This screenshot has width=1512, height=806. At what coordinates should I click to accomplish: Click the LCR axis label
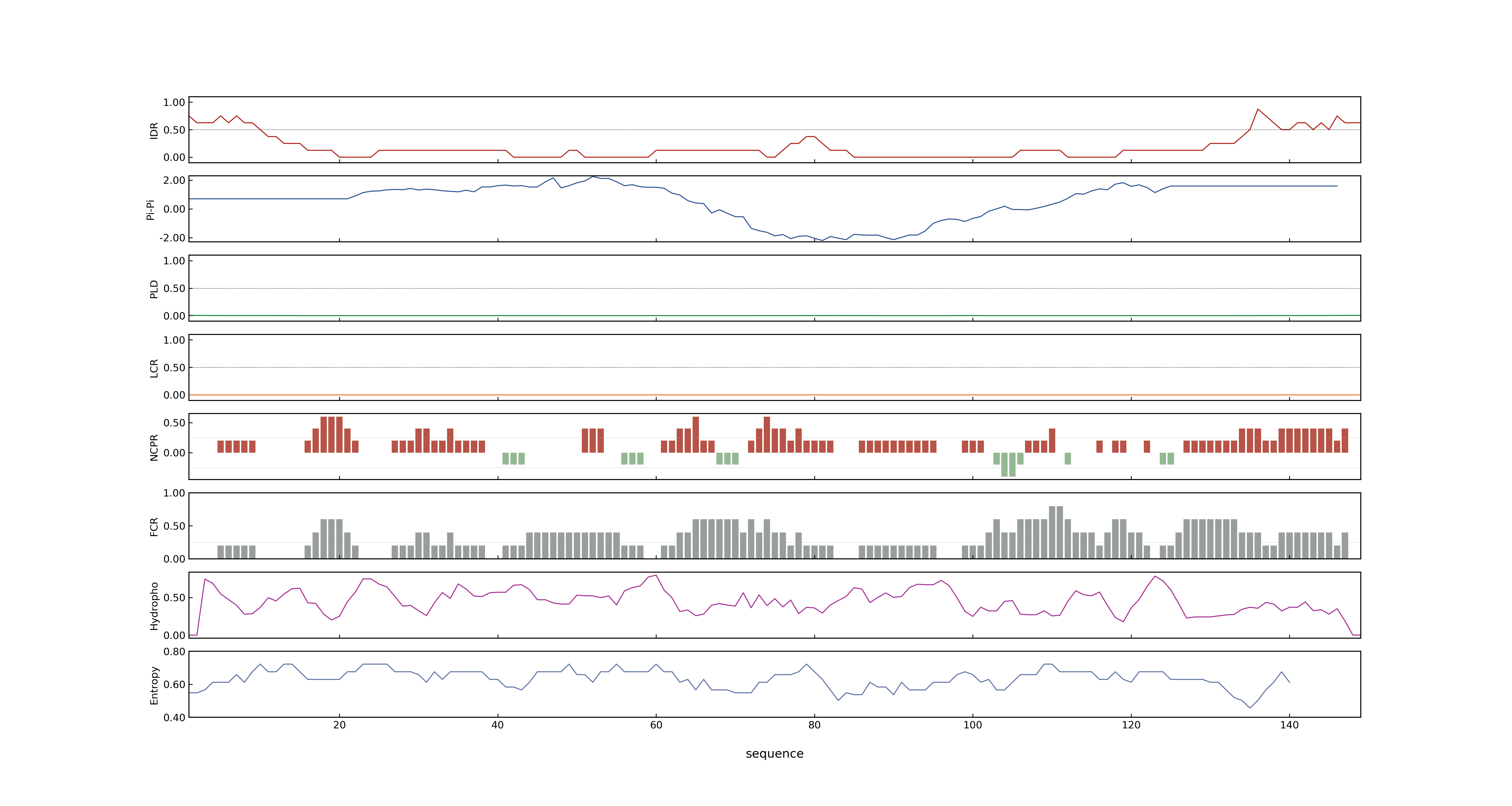[x=154, y=368]
